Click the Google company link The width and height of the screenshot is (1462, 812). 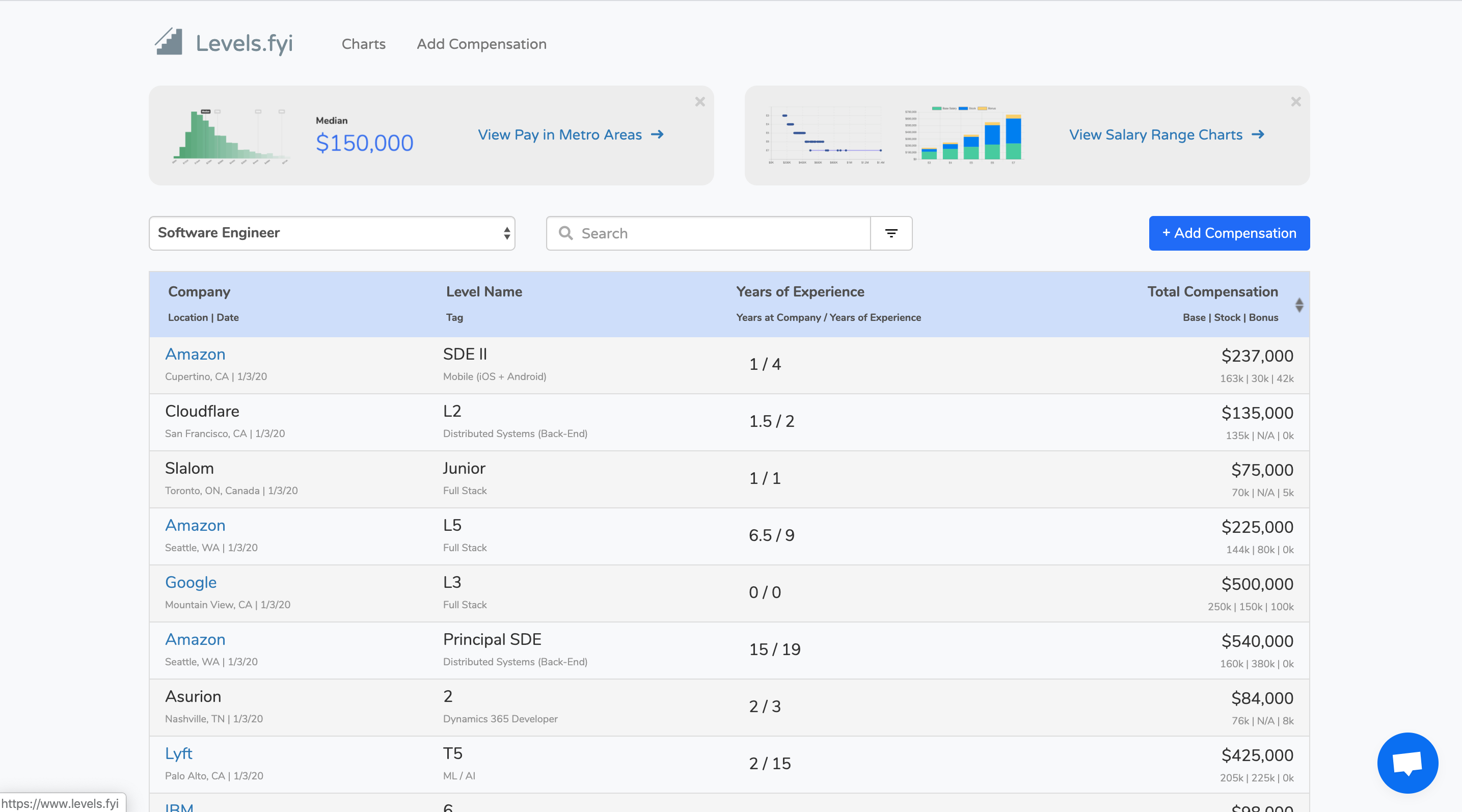(191, 582)
